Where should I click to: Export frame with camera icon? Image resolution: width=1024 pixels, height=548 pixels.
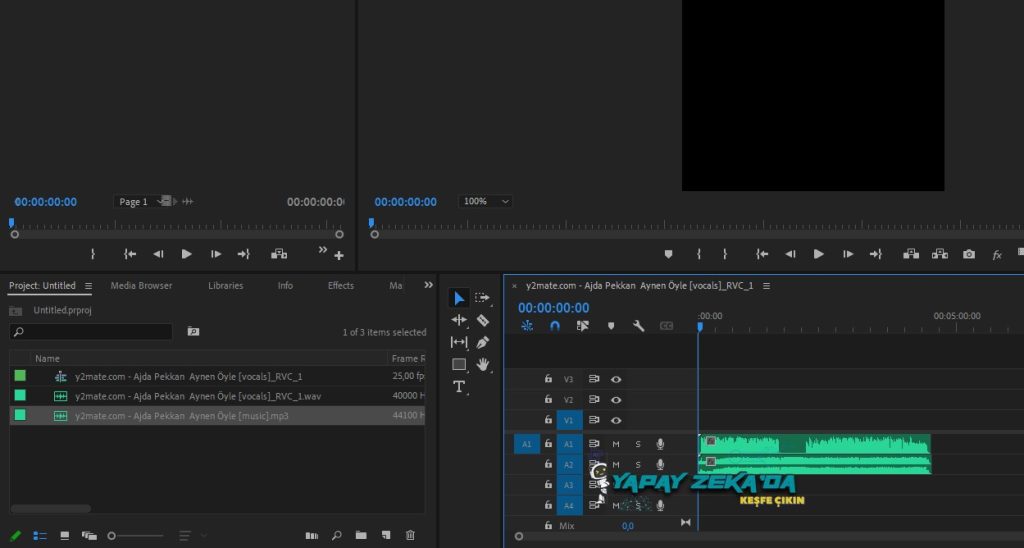pos(968,254)
